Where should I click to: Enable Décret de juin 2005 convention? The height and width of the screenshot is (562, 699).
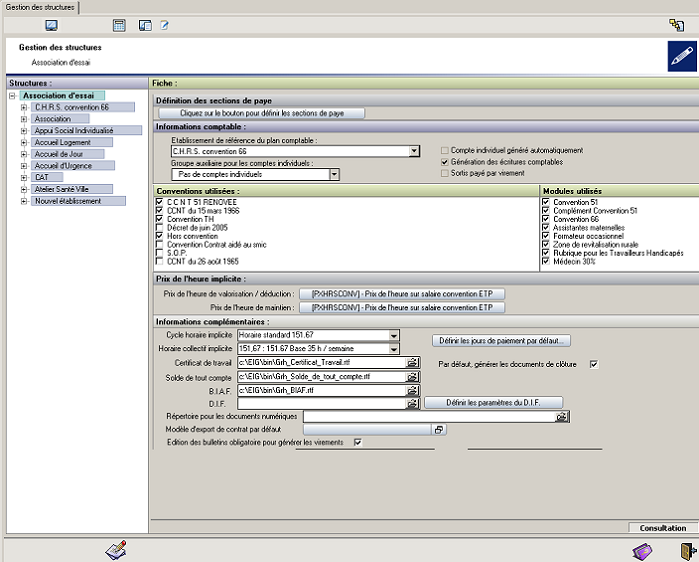click(x=160, y=228)
